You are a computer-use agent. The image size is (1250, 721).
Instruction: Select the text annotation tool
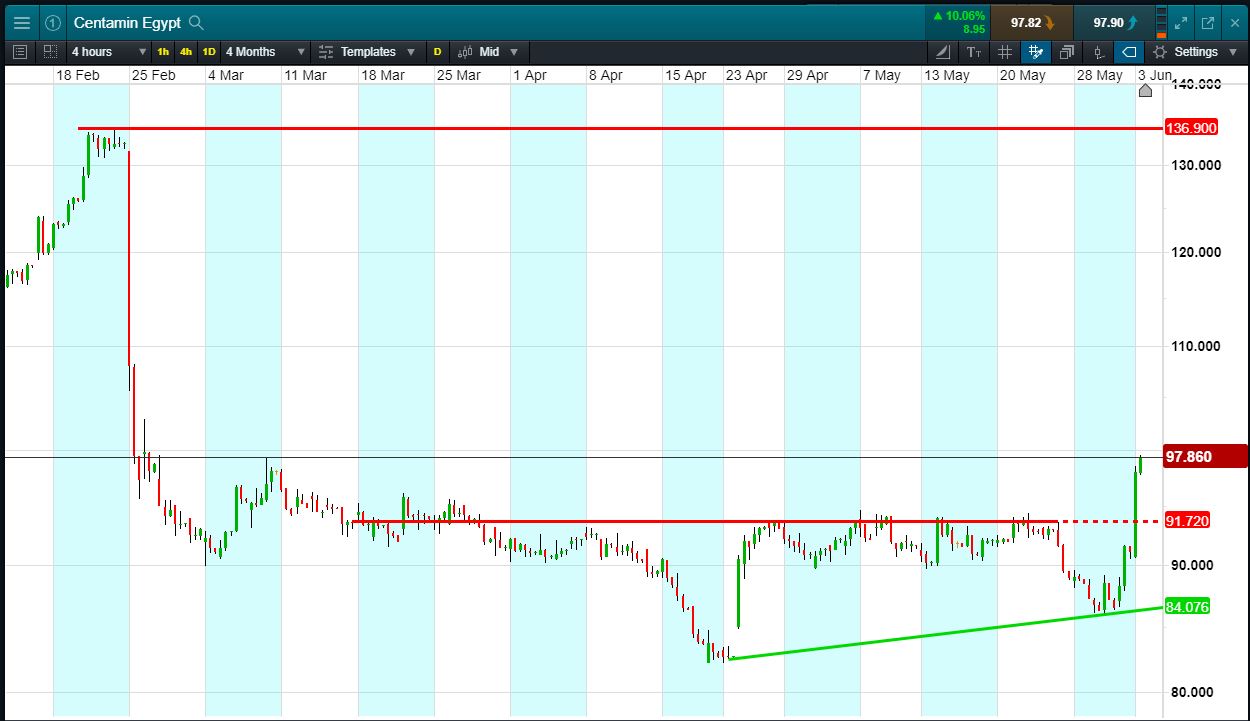pos(974,51)
